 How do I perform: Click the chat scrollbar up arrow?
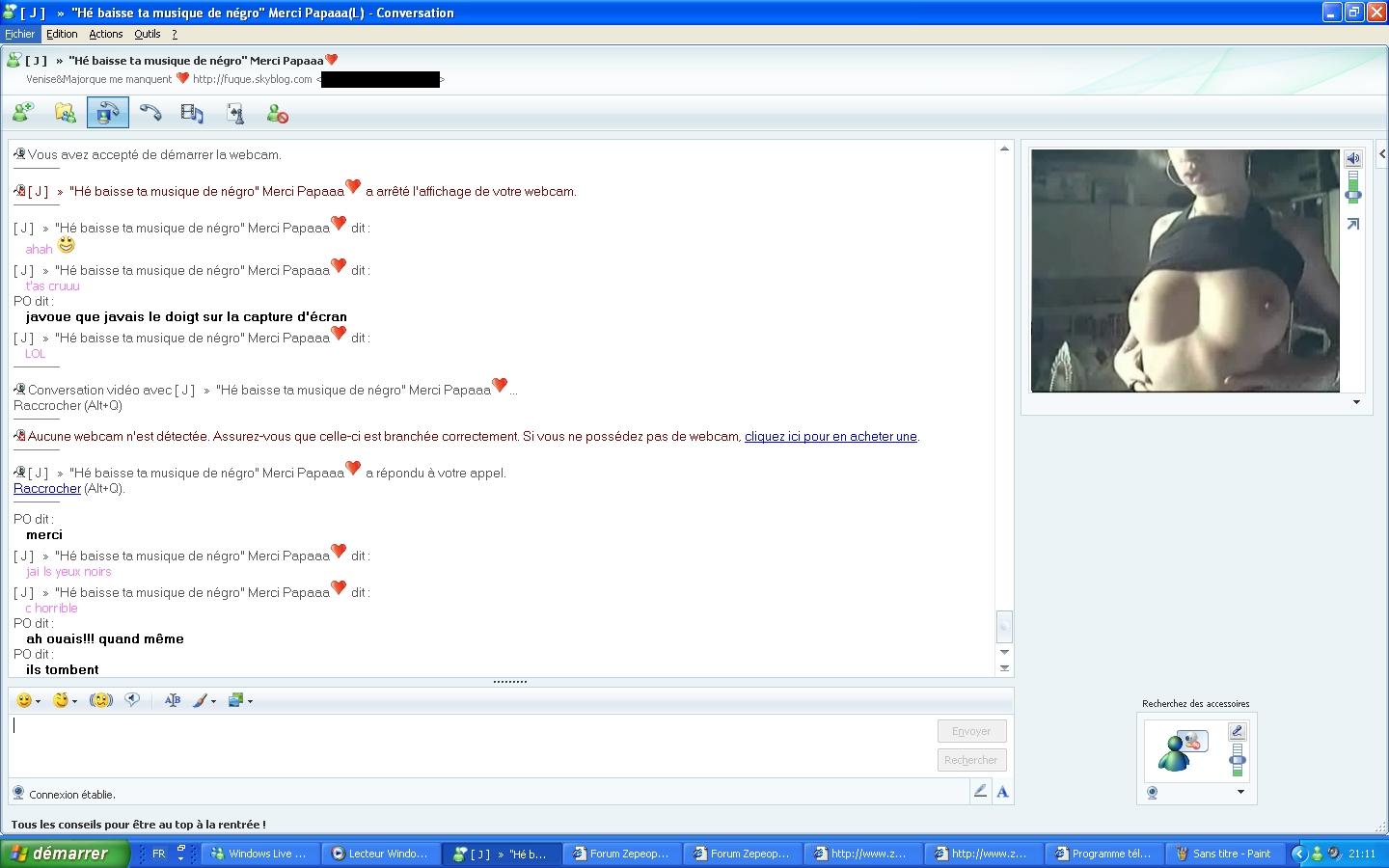[1004, 149]
